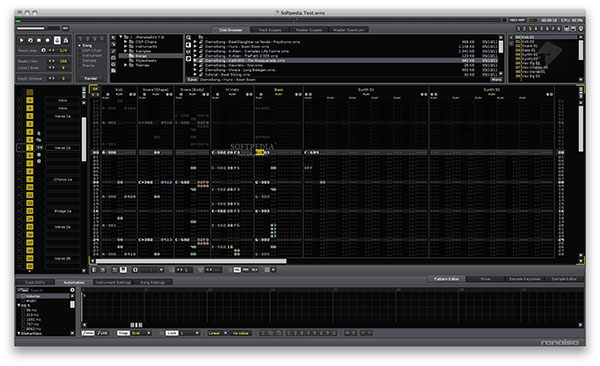This screenshot has width=600, height=366.
Task: Expand the DemoSong Keith303 Masquerade entry
Action: pos(195,60)
